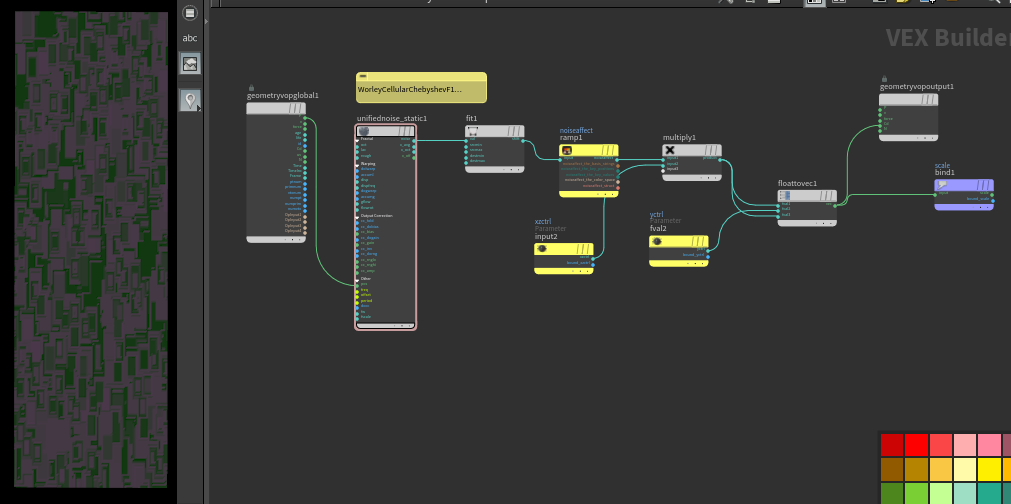The width and height of the screenshot is (1011, 504).
Task: Click the fval2 parameter node icon
Action: coord(658,241)
